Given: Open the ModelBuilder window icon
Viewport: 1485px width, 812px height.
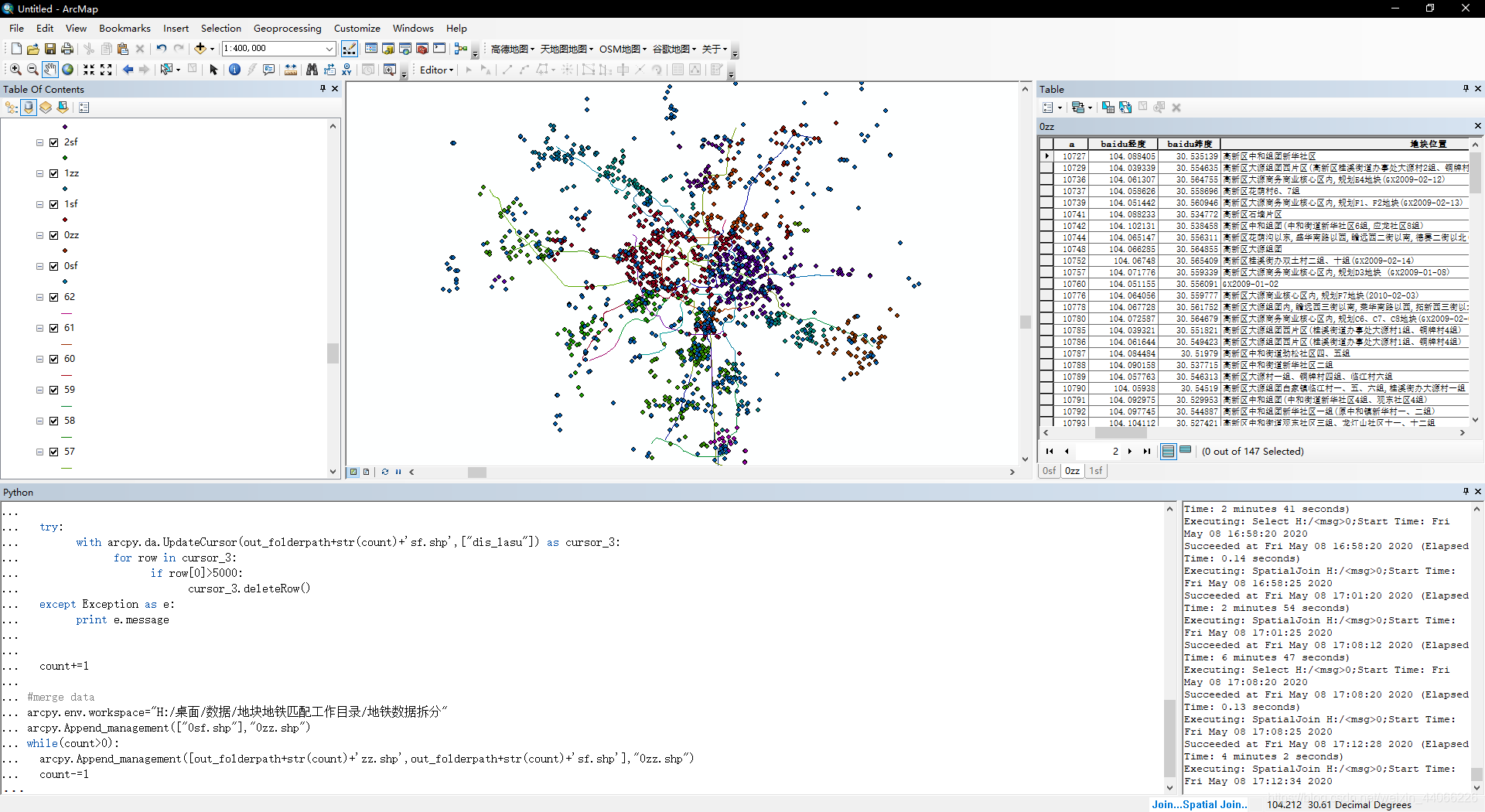Looking at the screenshot, I should point(461,49).
